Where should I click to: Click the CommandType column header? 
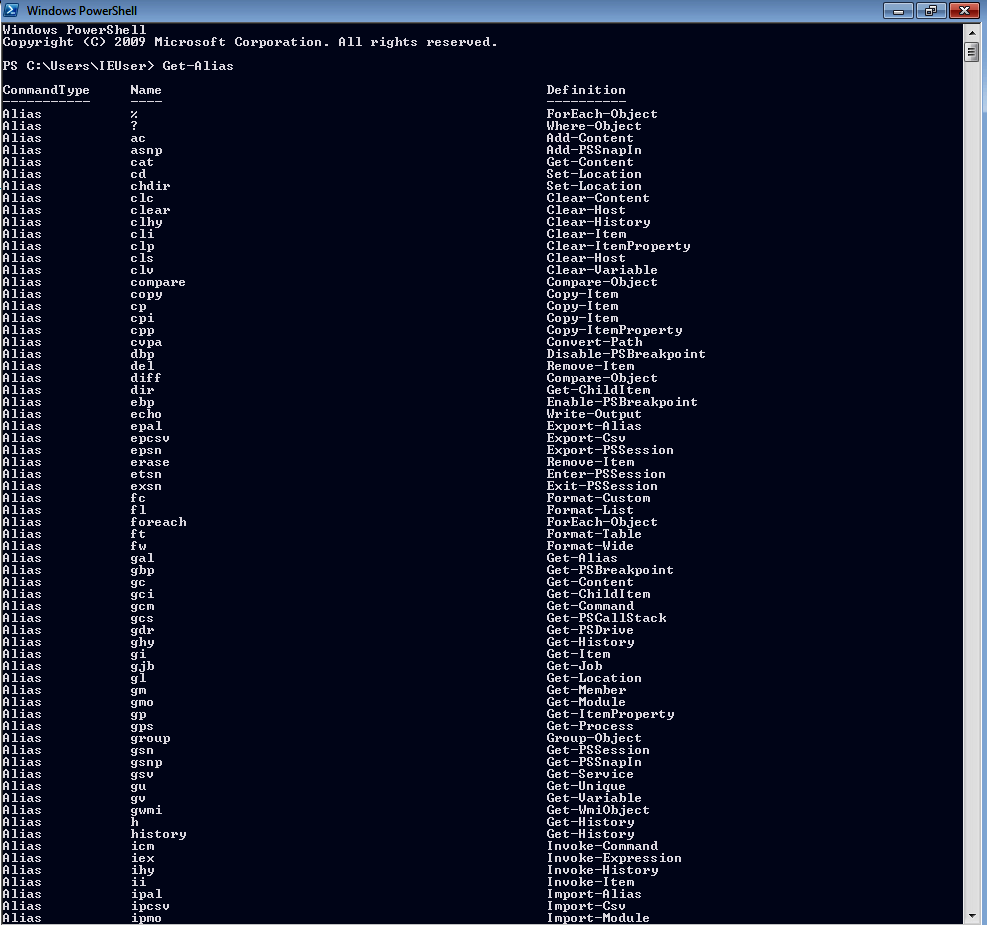coord(46,89)
